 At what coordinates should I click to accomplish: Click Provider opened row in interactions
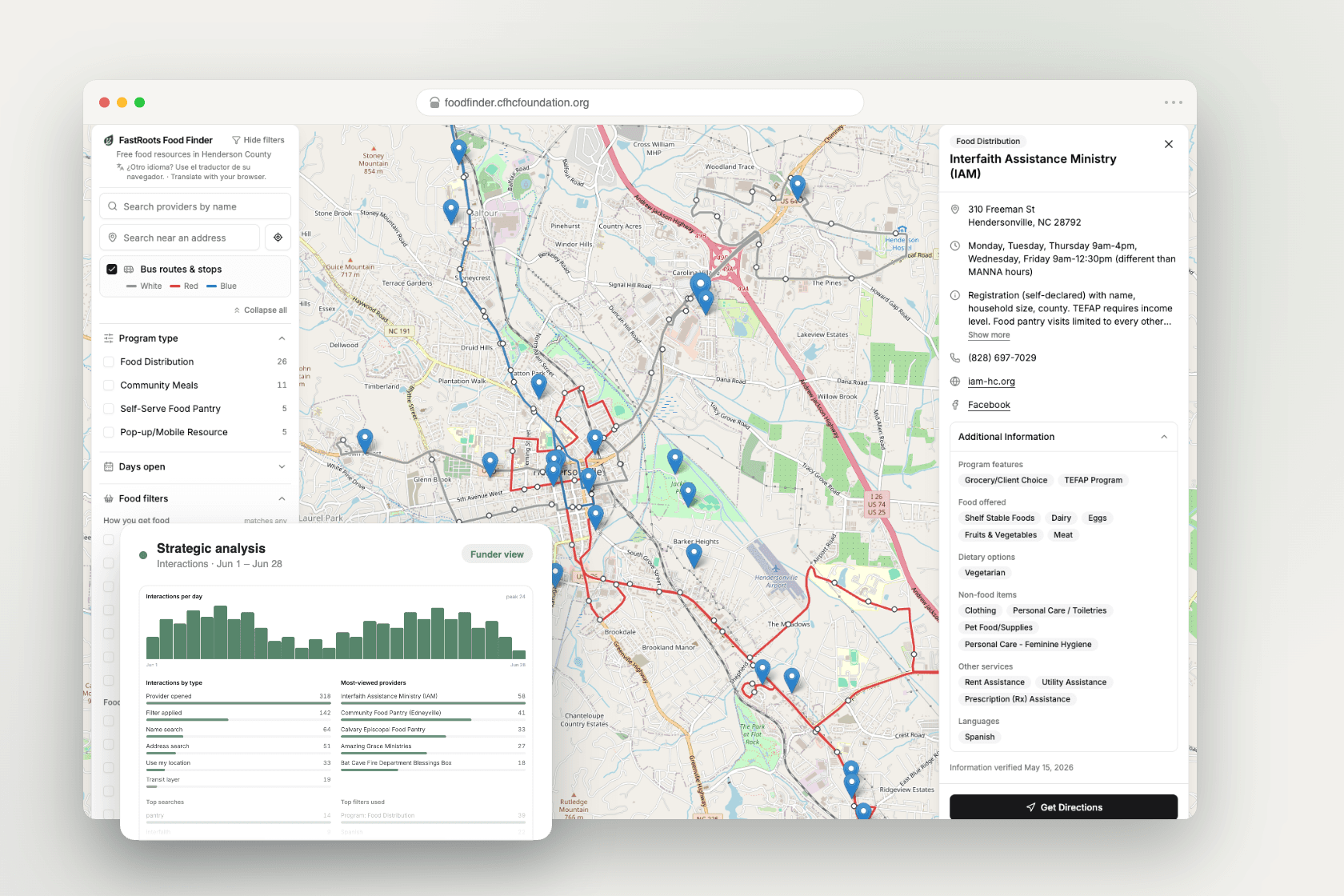[x=238, y=698]
